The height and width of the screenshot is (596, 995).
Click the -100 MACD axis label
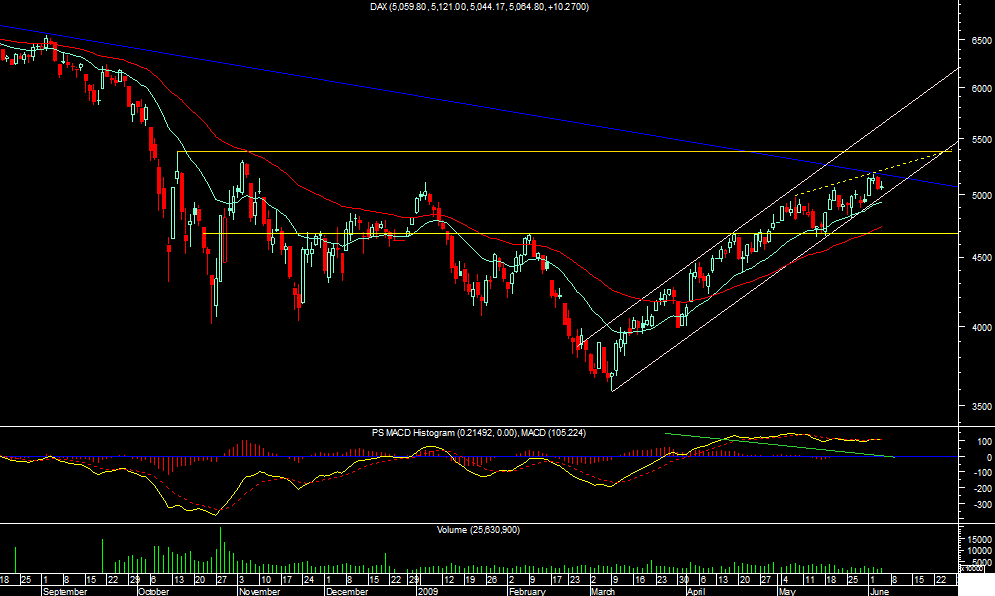coord(982,473)
